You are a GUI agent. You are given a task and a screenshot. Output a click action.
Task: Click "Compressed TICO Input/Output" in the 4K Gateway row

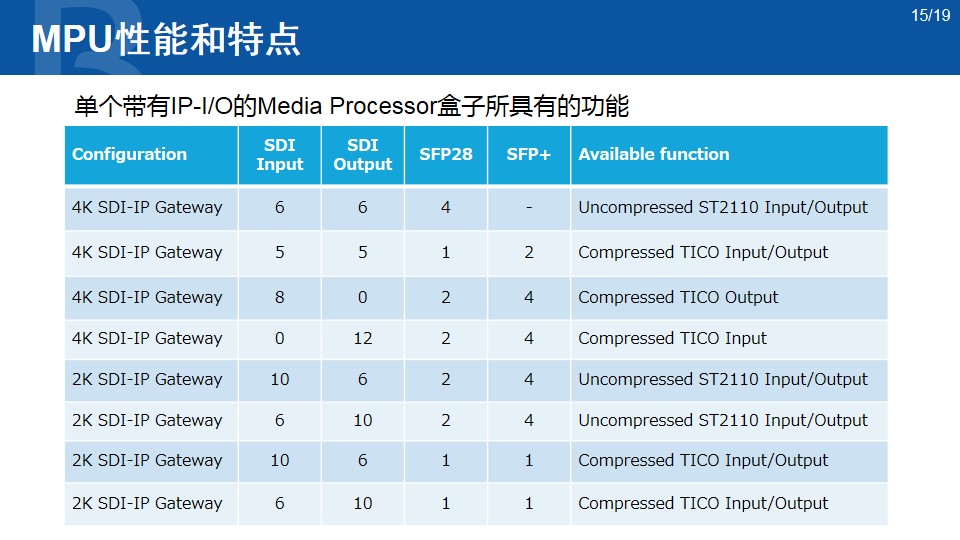(703, 252)
